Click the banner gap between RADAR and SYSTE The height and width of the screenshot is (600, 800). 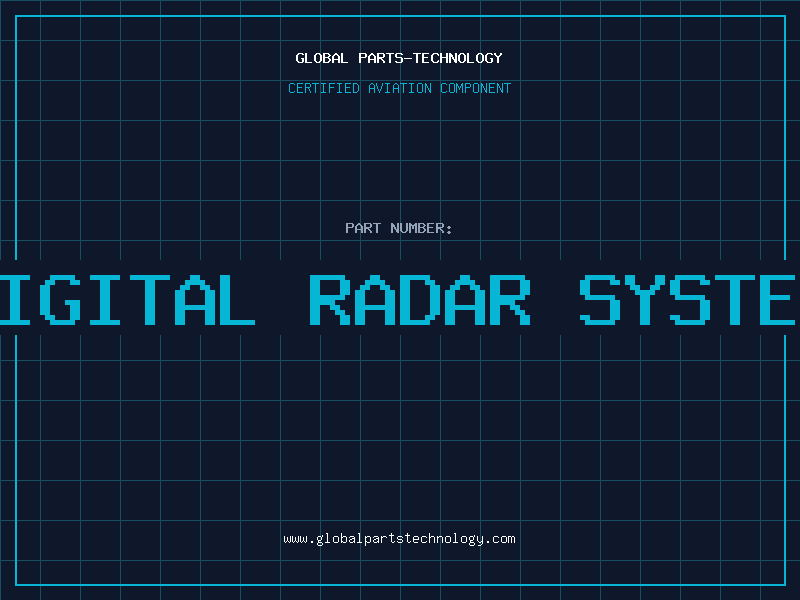[x=555, y=298]
